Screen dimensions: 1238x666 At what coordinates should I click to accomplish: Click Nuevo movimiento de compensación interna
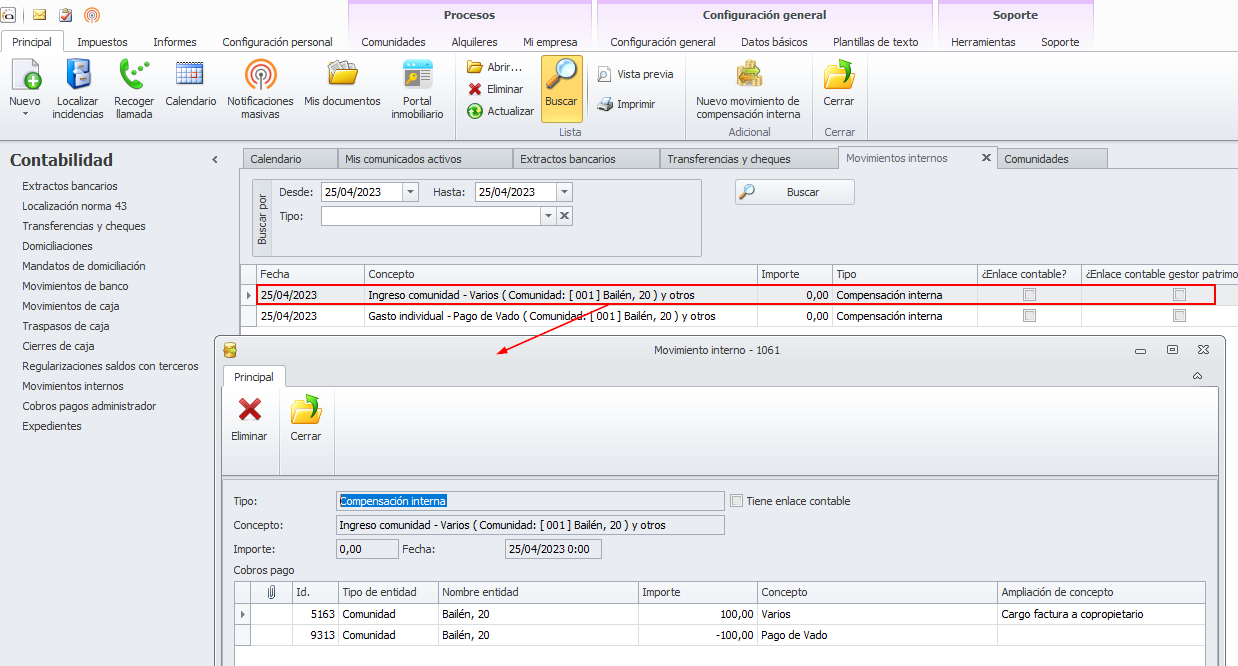coord(748,76)
